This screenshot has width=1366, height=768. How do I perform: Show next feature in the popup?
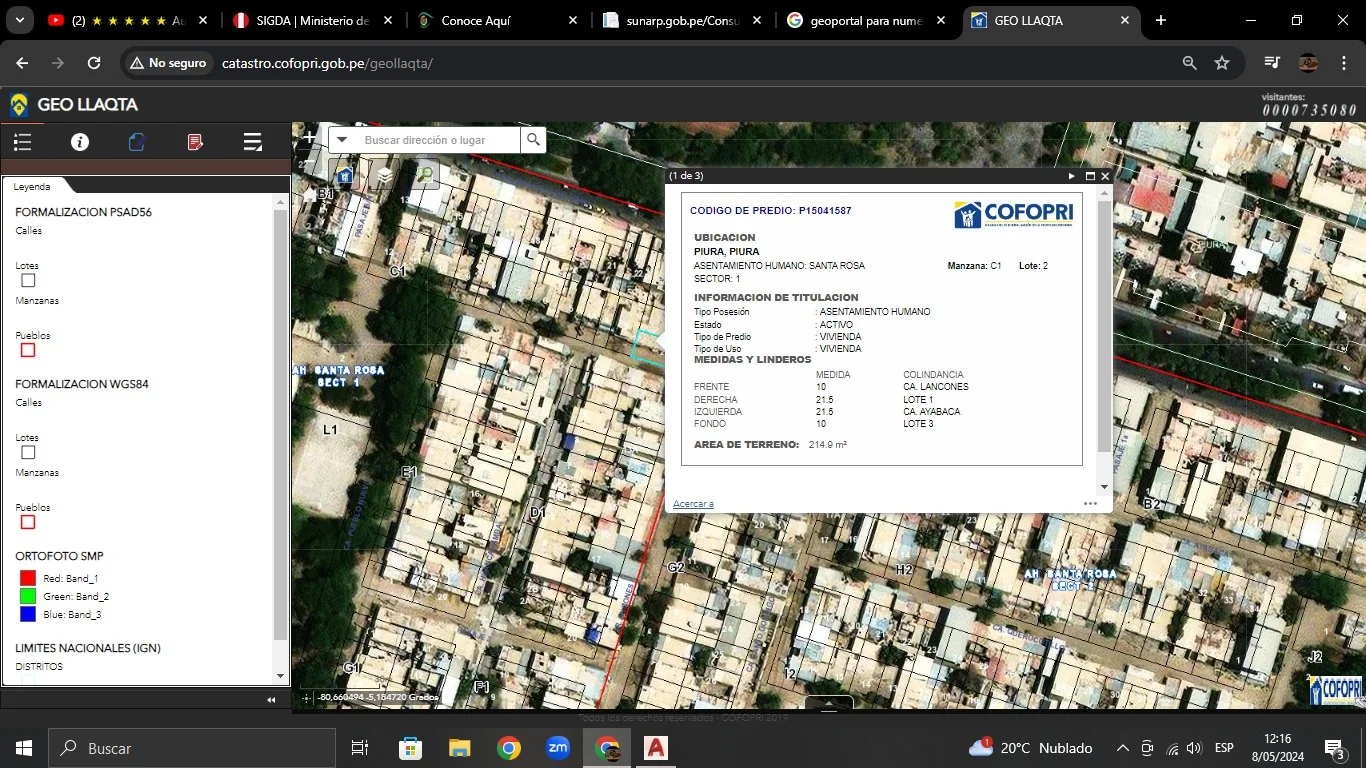pyautogui.click(x=1072, y=176)
